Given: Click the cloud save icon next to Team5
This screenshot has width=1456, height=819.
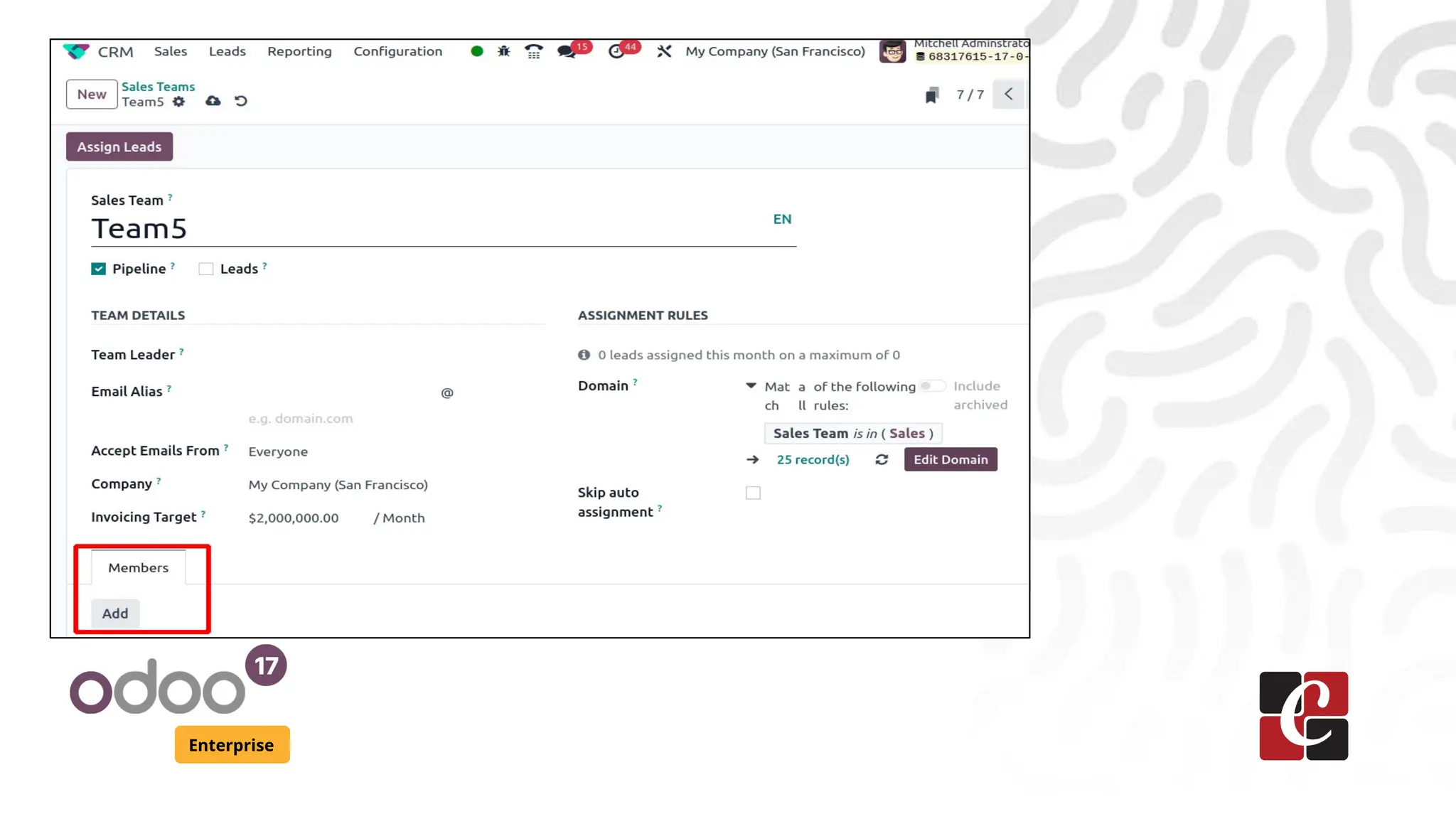Looking at the screenshot, I should coord(213,101).
